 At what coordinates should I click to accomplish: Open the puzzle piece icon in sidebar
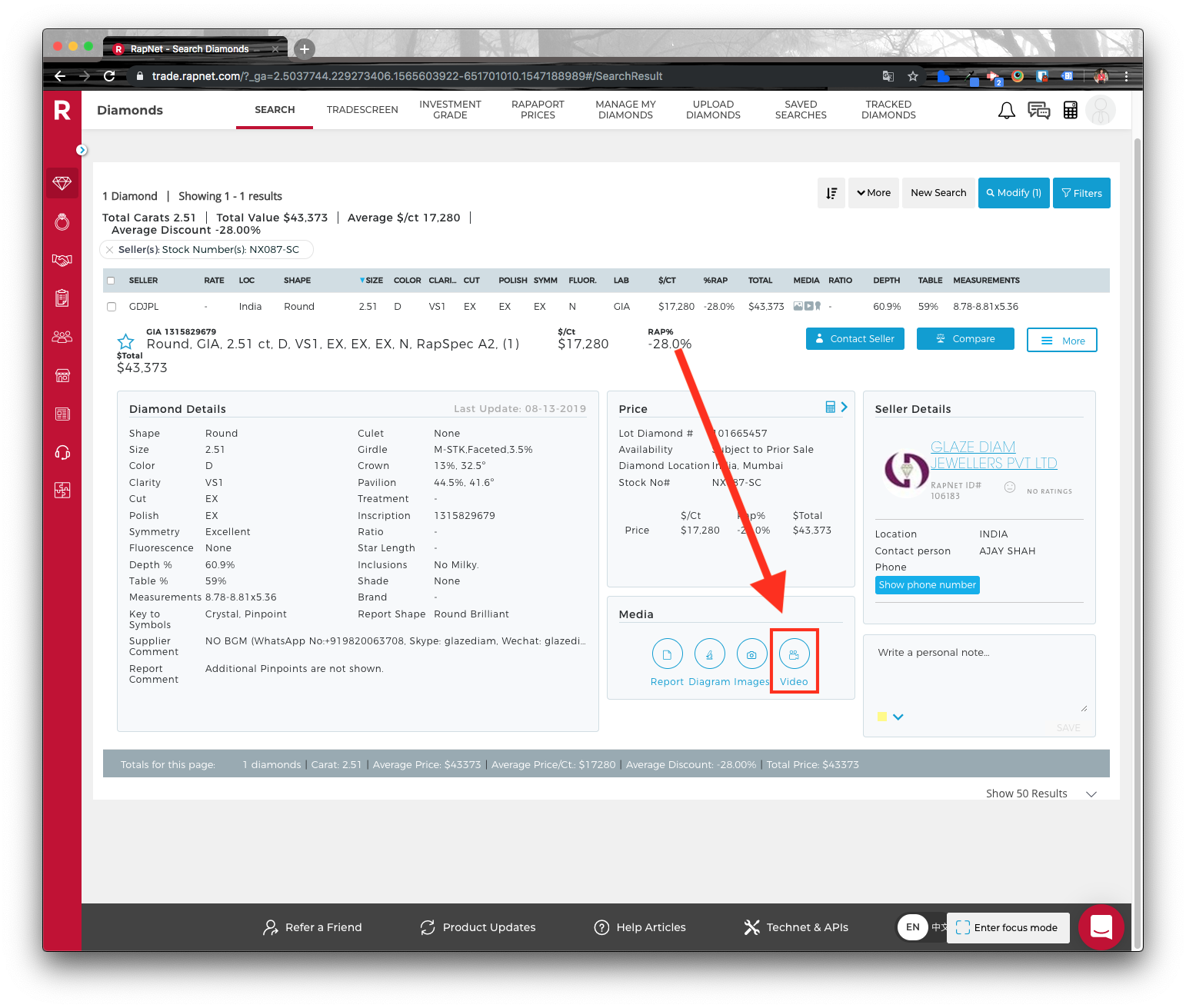click(x=62, y=490)
